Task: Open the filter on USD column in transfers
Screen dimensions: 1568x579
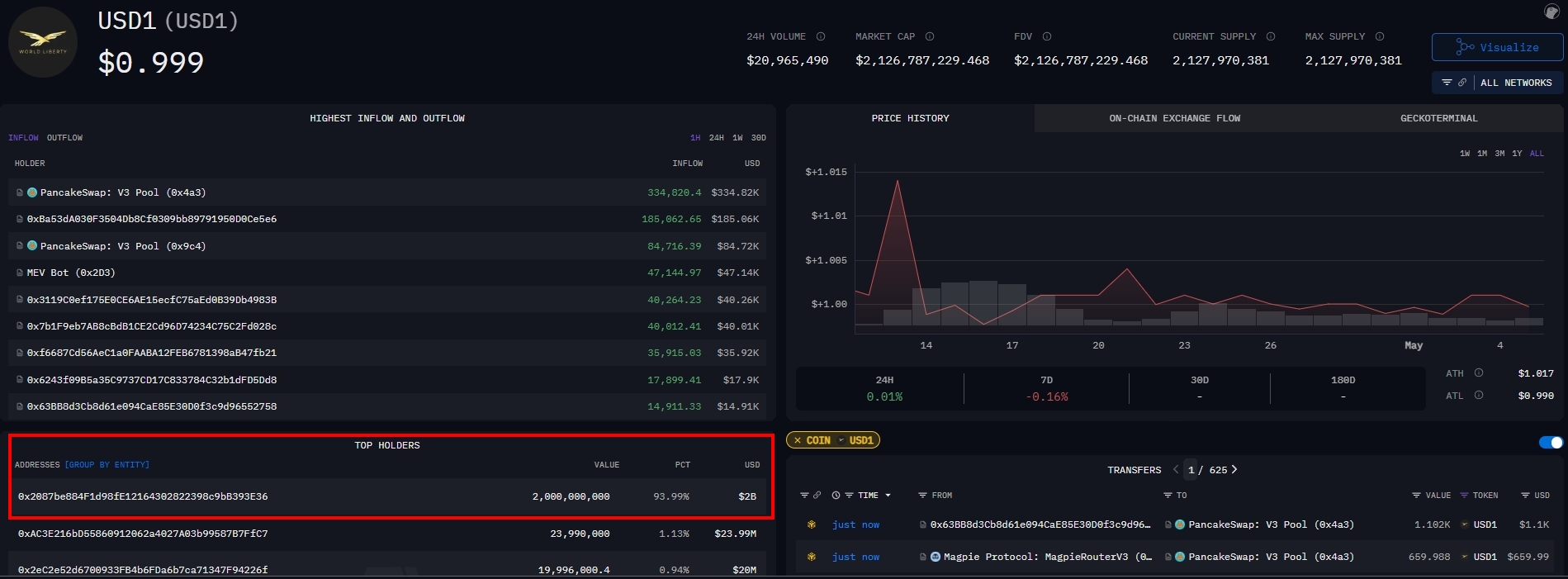Action: (x=1525, y=496)
